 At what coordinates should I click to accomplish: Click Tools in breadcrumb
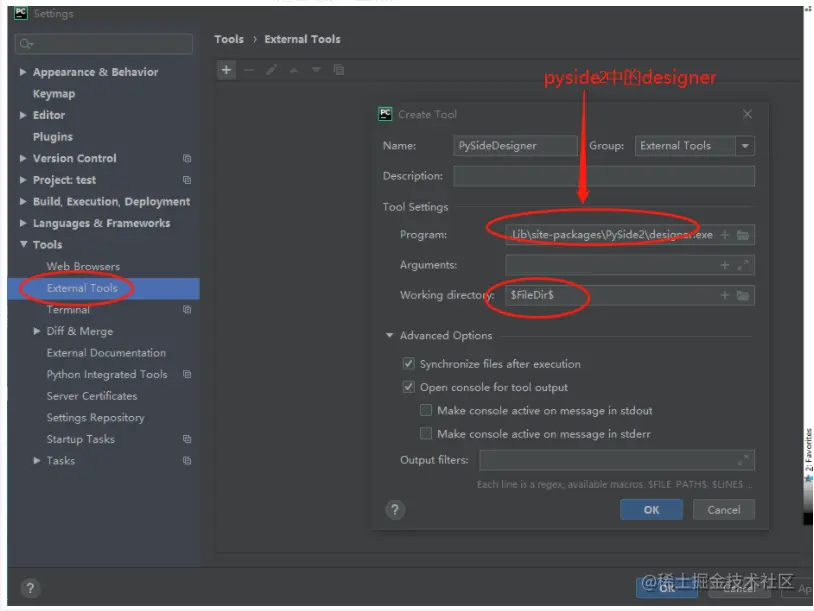point(229,39)
